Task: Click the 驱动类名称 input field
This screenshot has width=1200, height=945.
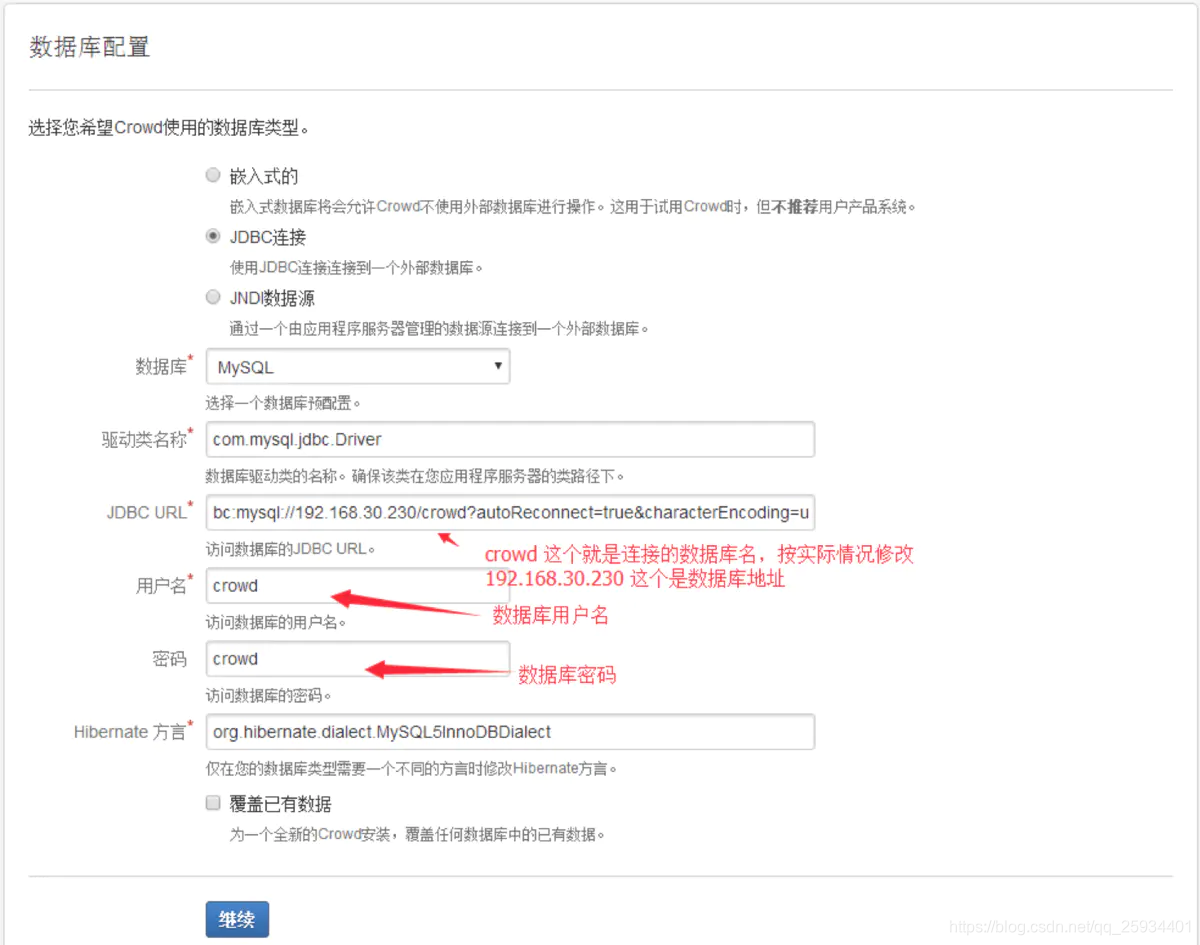Action: [510, 439]
